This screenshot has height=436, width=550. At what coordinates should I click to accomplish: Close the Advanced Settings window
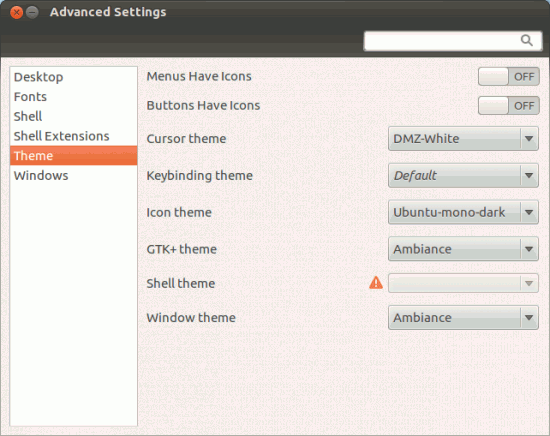pyautogui.click(x=16, y=13)
